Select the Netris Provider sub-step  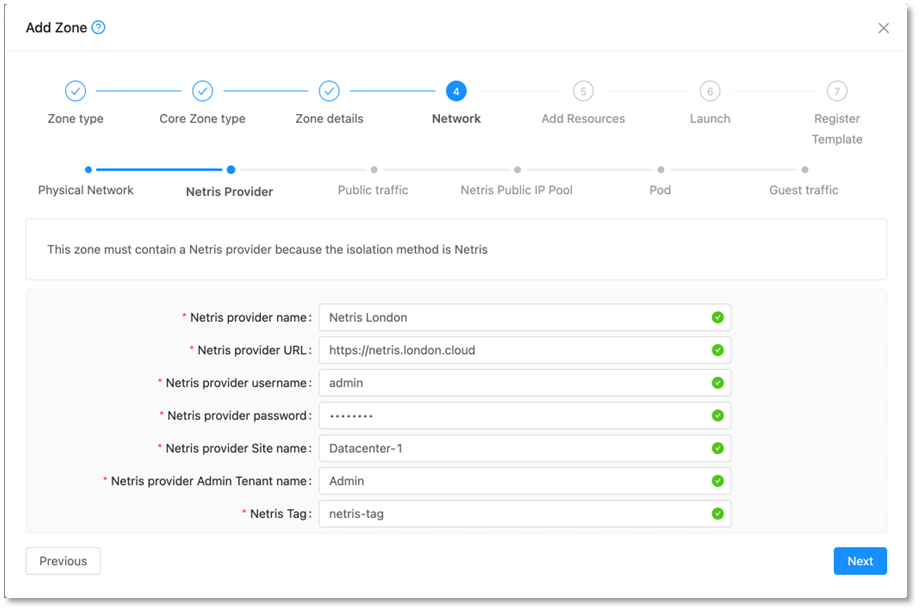pyautogui.click(x=229, y=190)
